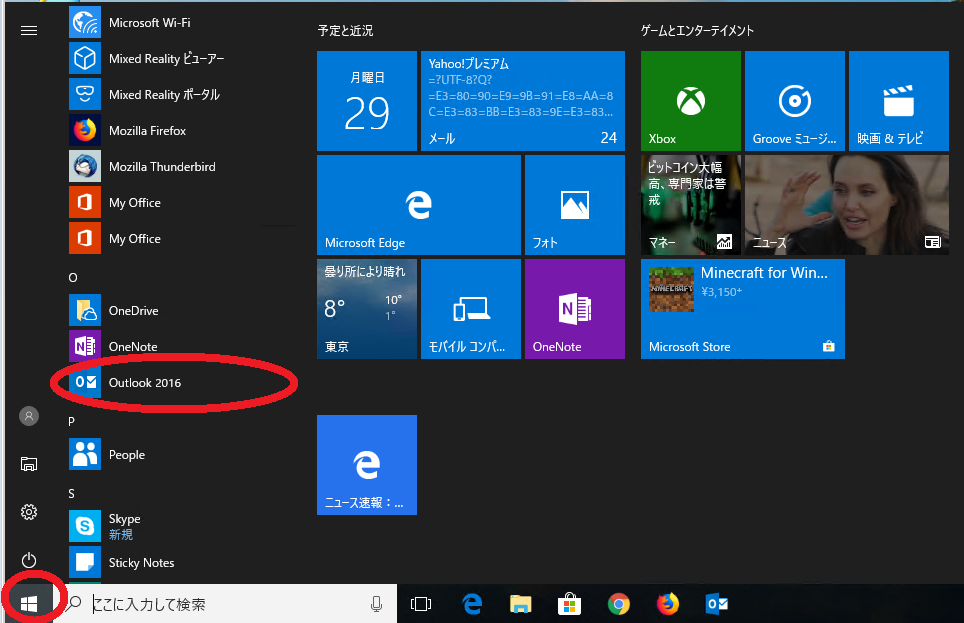Viewport: 964px width, 623px height.
Task: Expand the hamburger menu in Start
Action: point(29,30)
